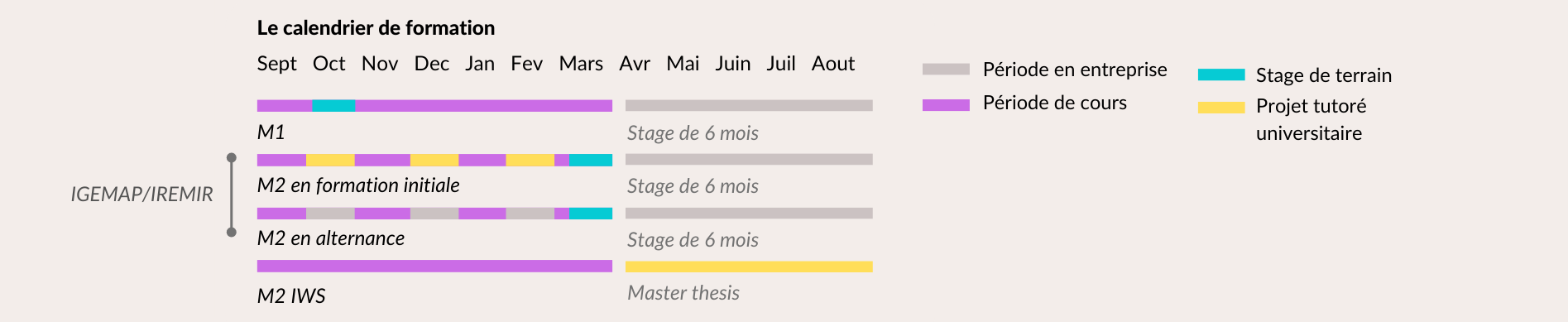Click the Master thesis caption
Viewport: 1568px width, 322px height.
point(683,293)
